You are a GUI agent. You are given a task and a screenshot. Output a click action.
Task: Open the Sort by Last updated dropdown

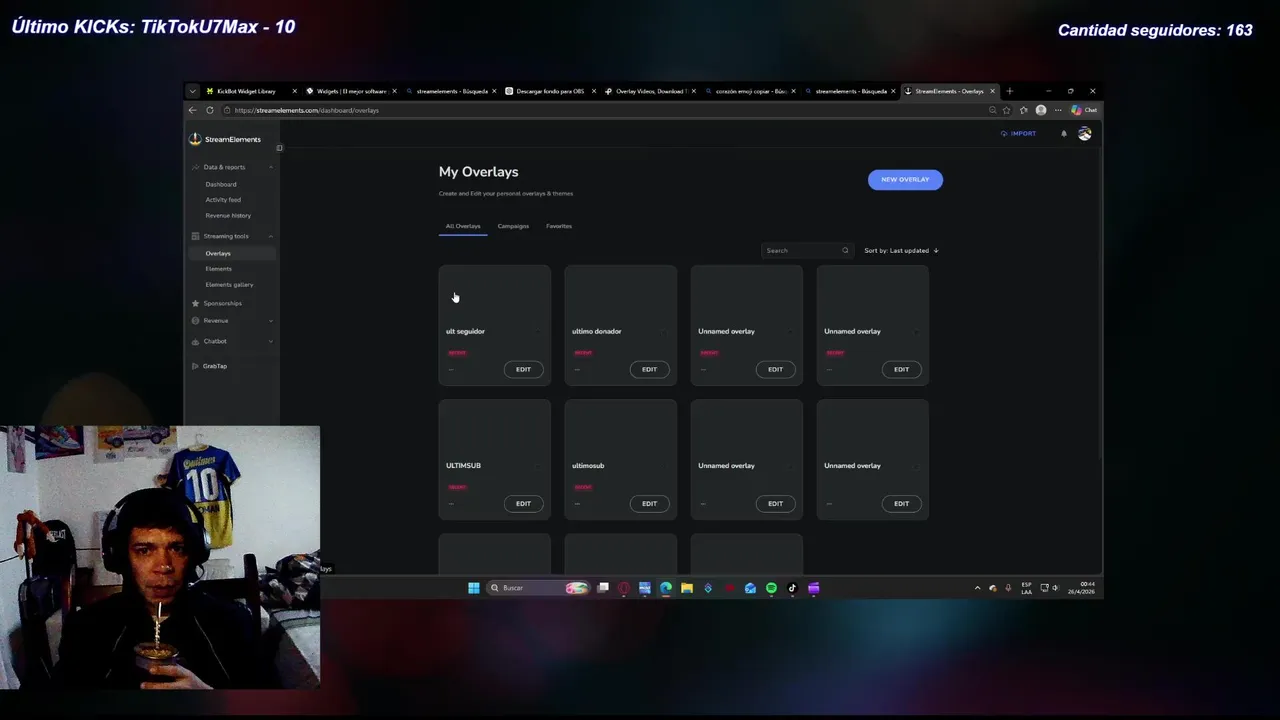(x=901, y=250)
